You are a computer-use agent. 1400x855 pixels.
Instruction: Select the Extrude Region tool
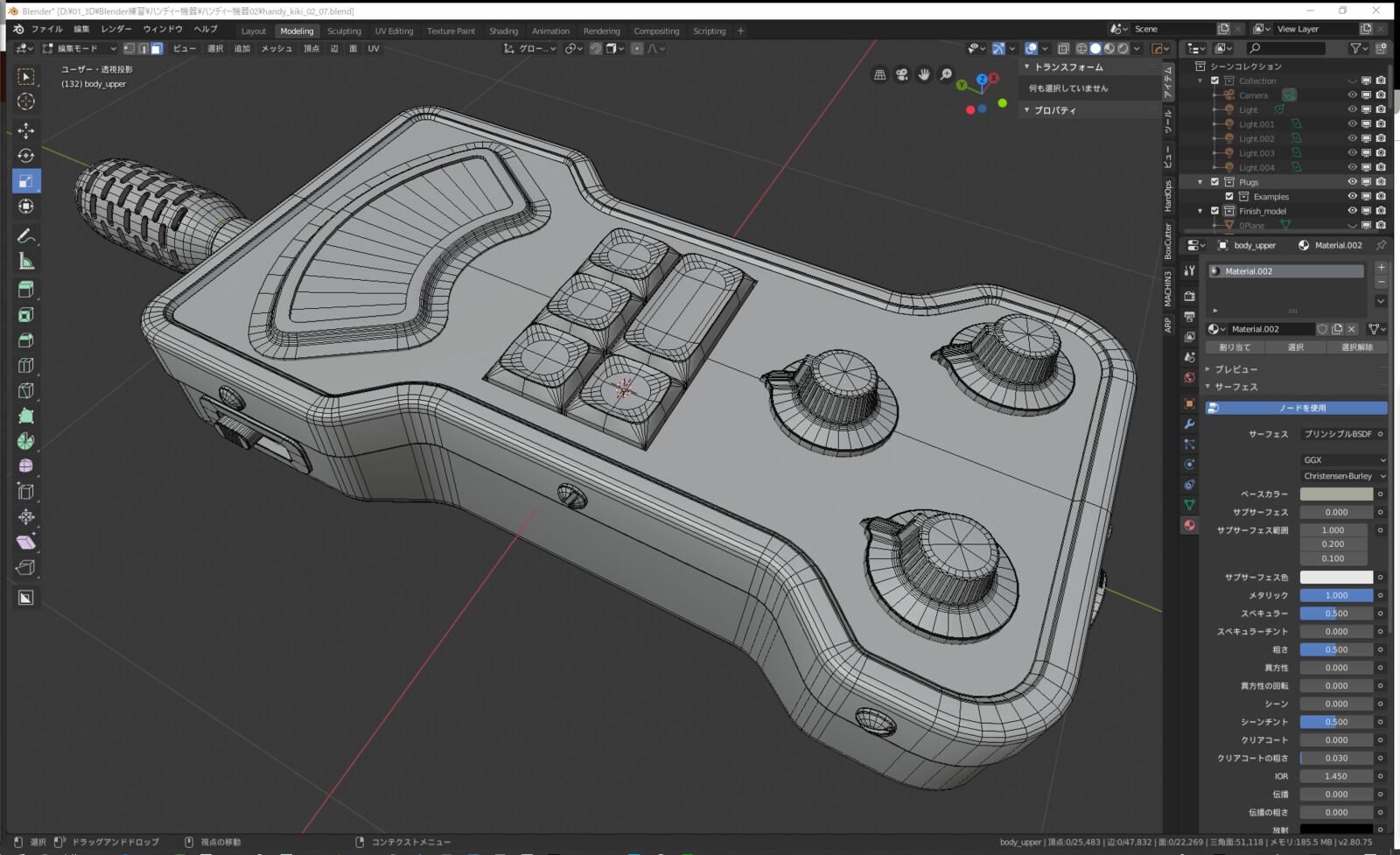pyautogui.click(x=26, y=290)
